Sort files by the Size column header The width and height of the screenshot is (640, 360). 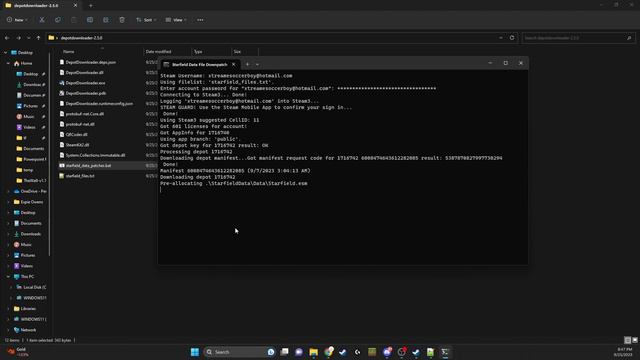(x=237, y=52)
